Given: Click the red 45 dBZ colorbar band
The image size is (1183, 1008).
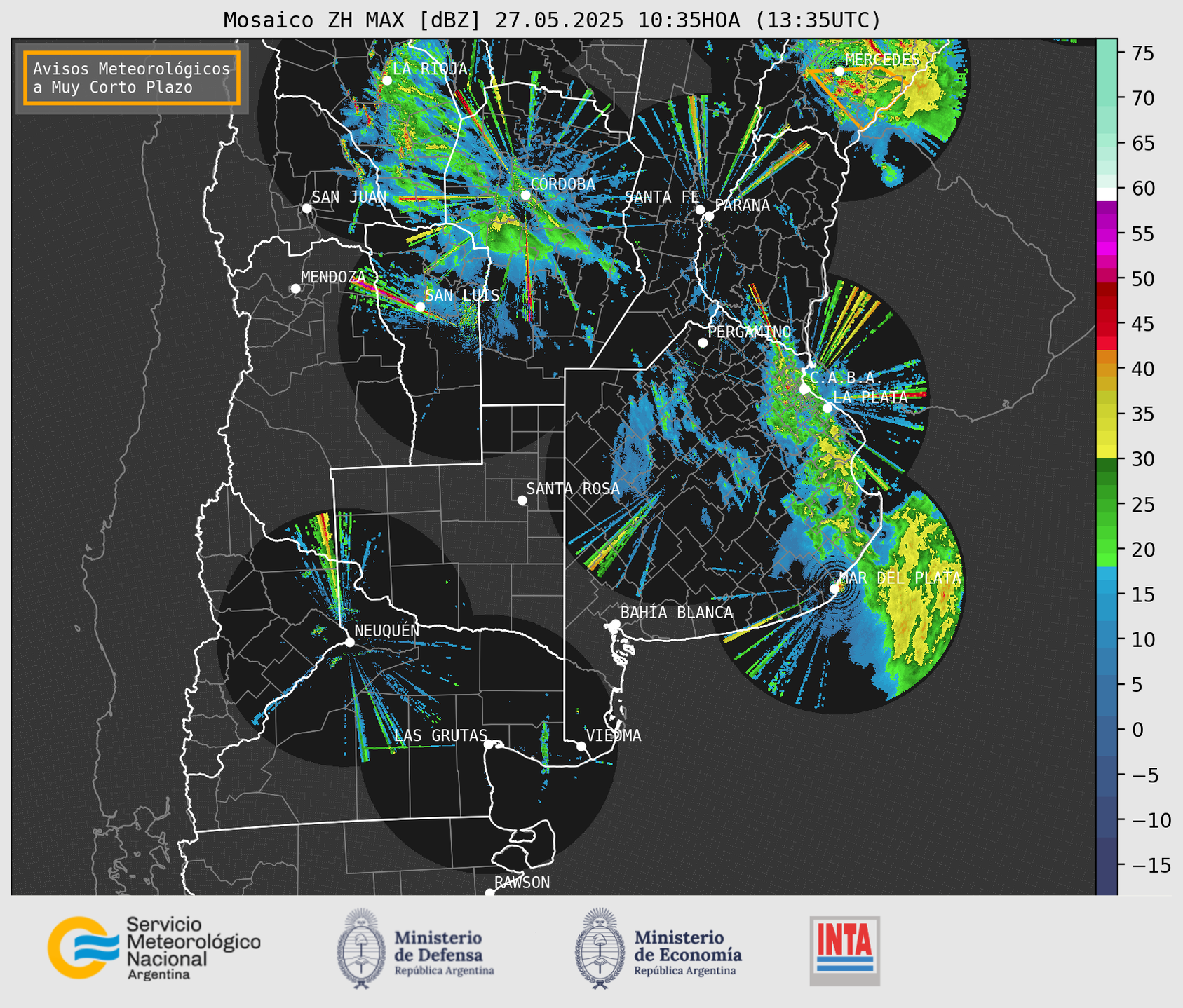Looking at the screenshot, I should point(1107,325).
